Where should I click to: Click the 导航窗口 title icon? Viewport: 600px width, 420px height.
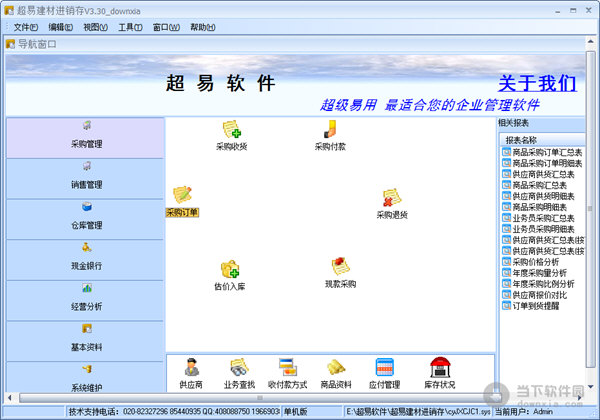tap(10, 44)
